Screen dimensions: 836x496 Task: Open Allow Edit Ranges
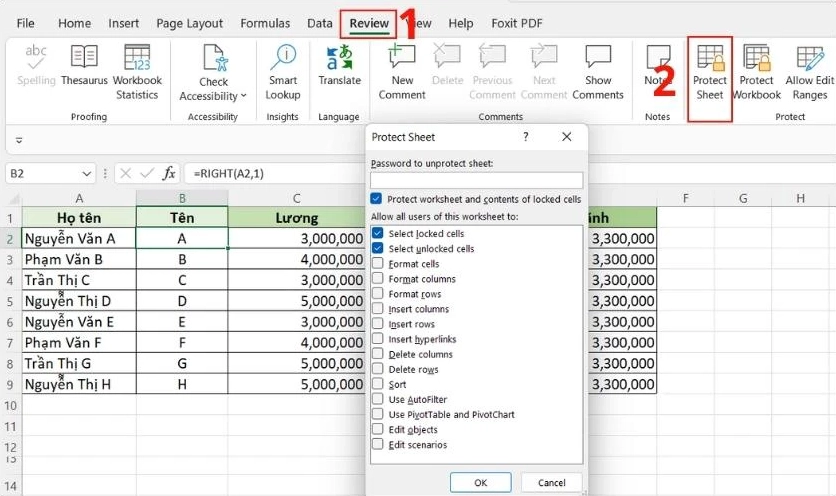[809, 72]
